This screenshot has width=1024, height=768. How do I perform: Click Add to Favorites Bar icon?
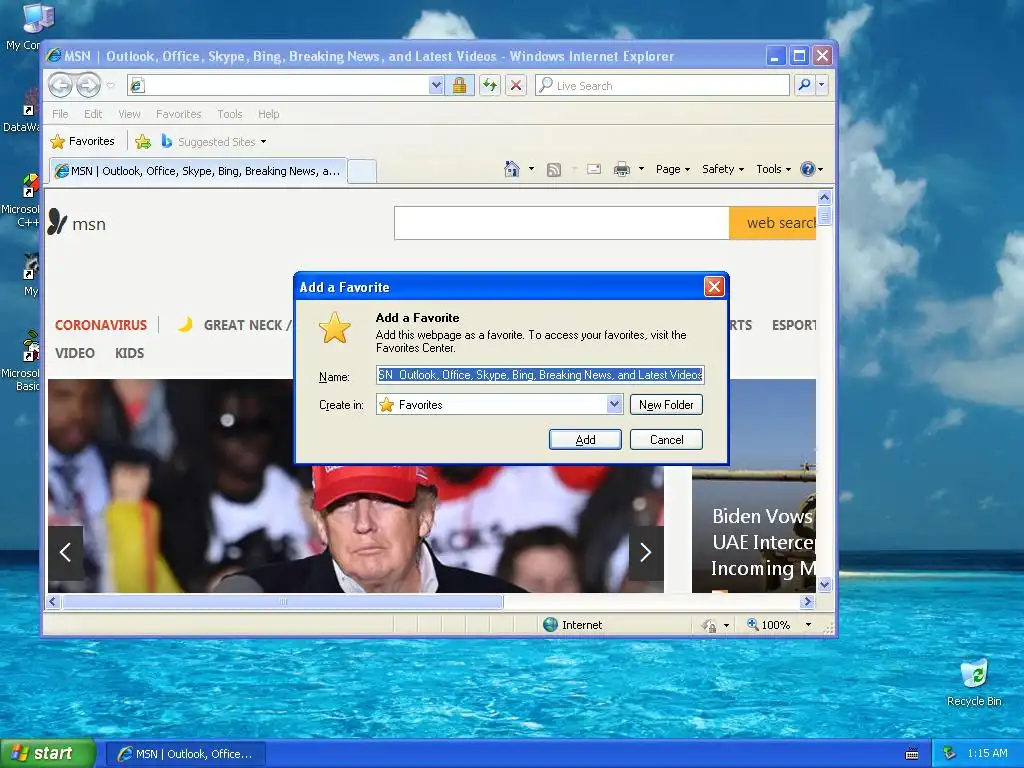point(143,141)
